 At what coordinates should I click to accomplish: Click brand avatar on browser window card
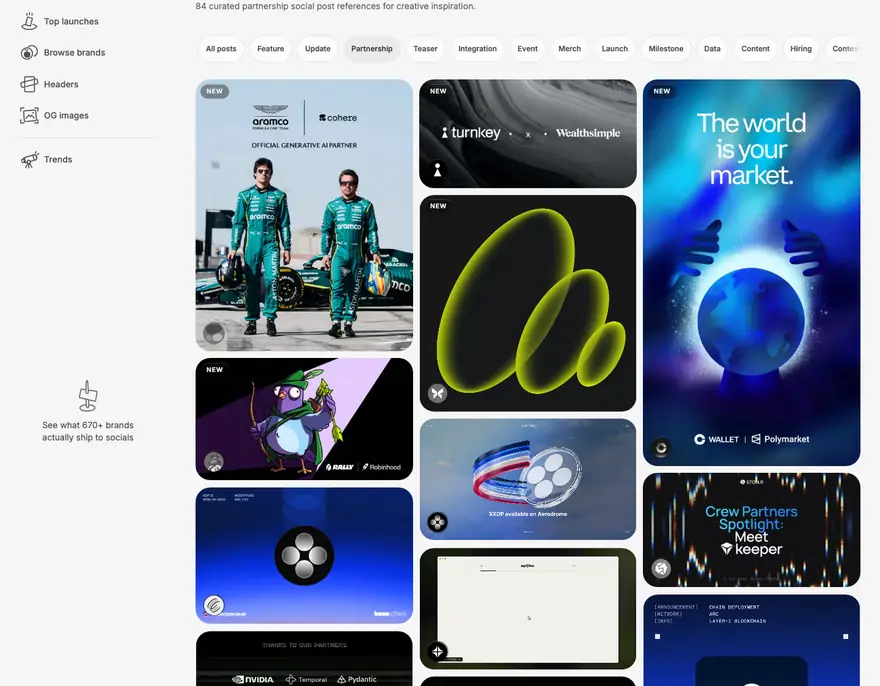438,652
